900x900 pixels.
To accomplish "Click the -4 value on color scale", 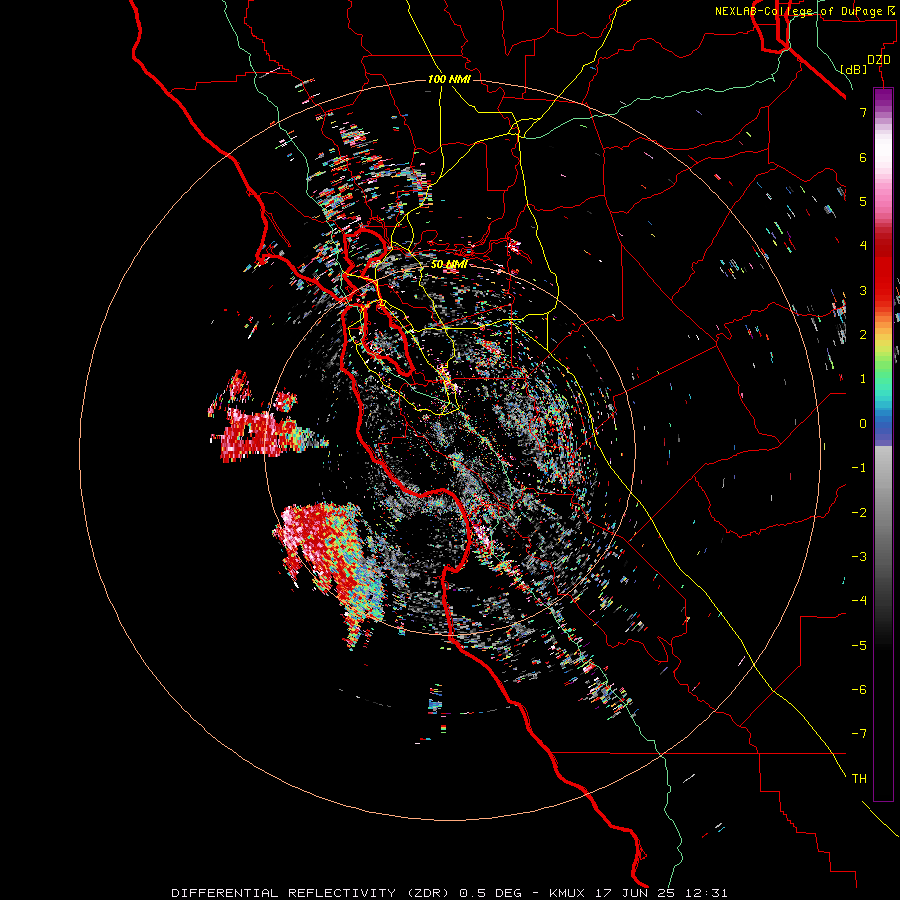I will 859,600.
